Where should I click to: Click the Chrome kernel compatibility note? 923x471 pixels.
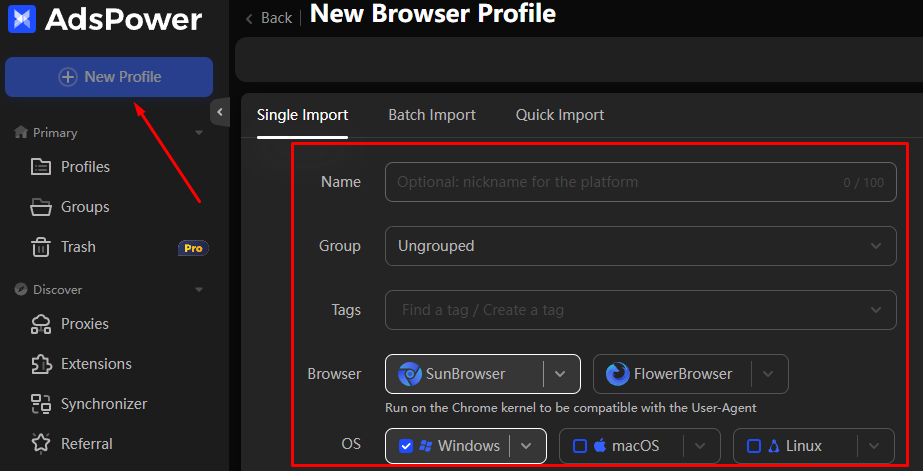570,407
